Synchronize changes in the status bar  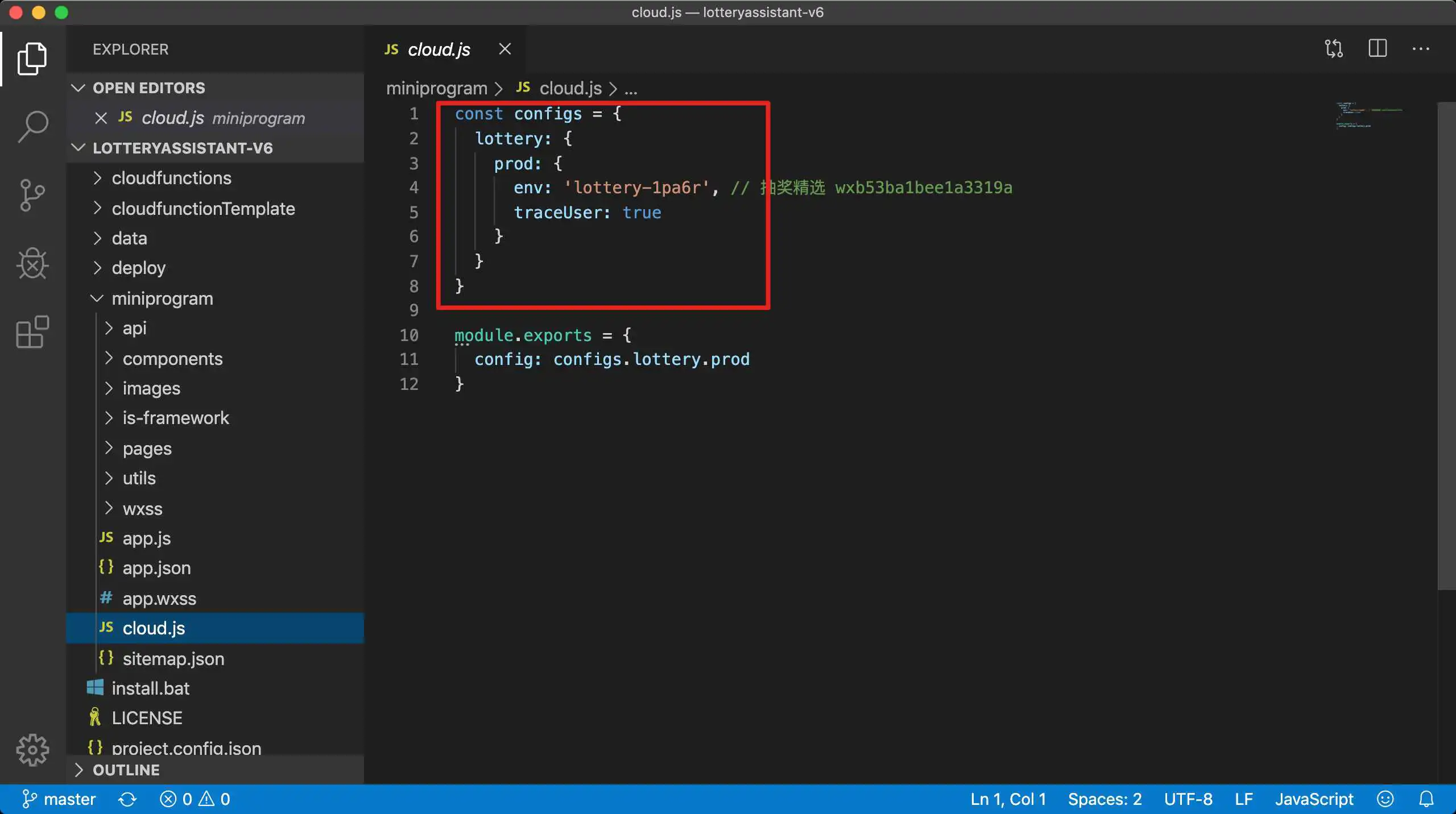click(x=127, y=799)
